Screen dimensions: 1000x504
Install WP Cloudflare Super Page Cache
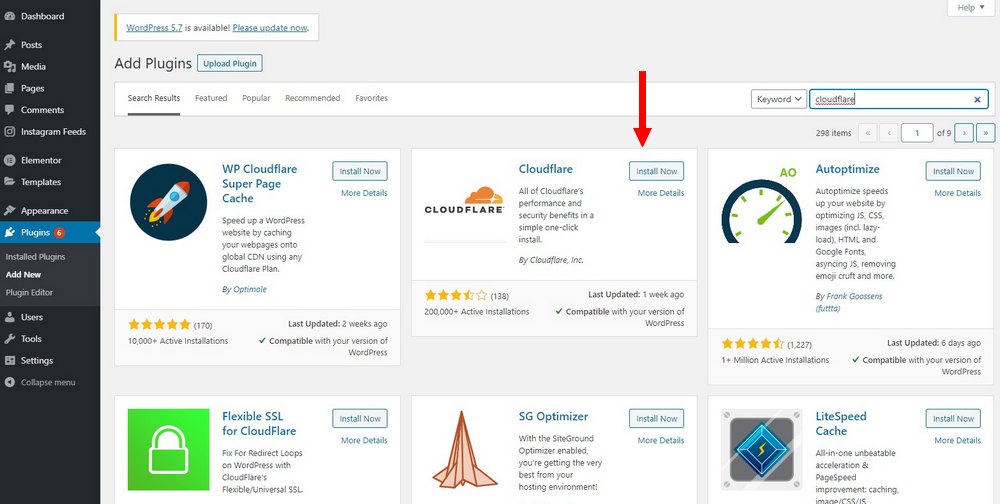(360, 171)
